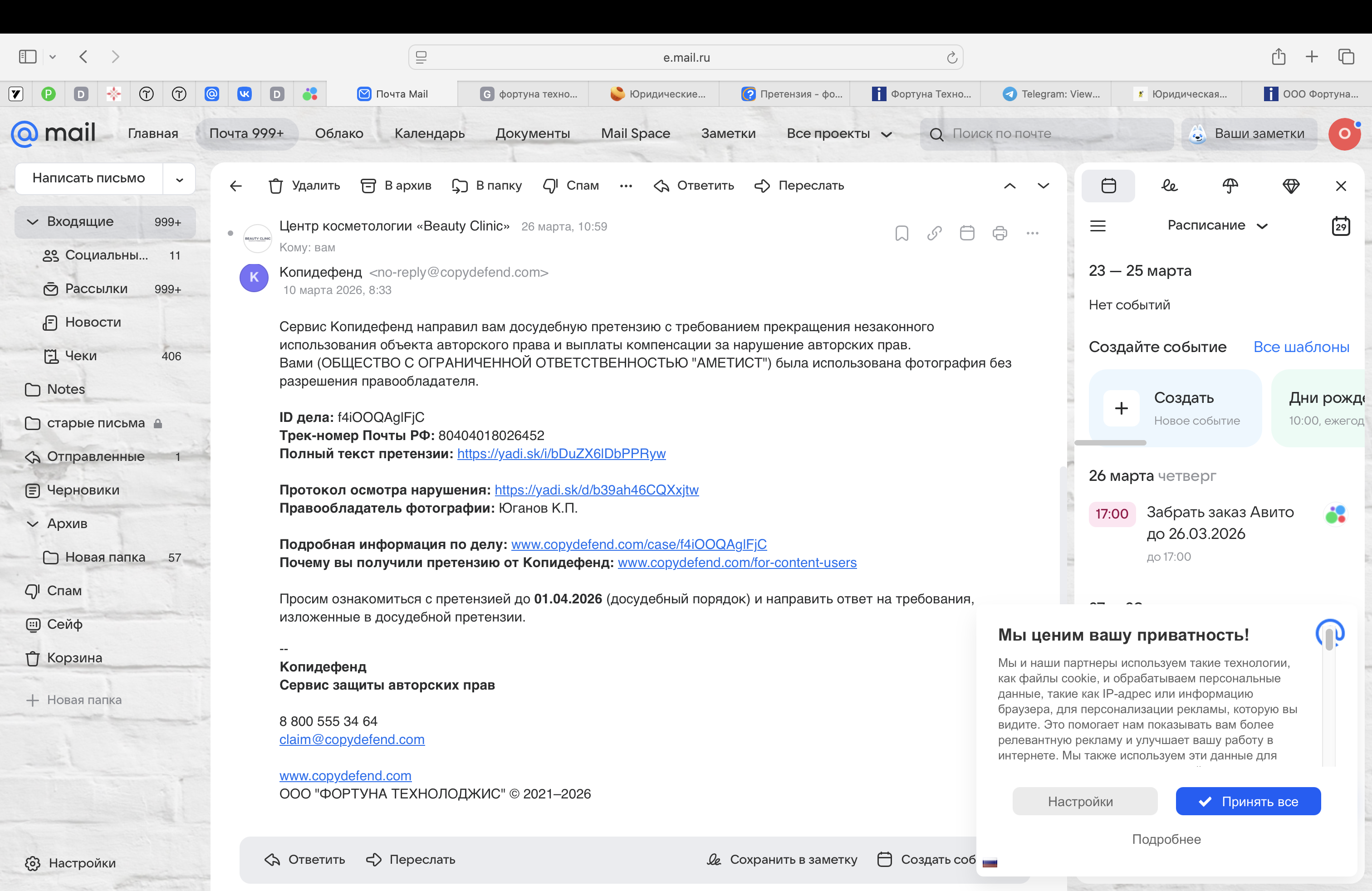1372x891 pixels.
Task: Click the date 29 calendar icon
Action: click(1341, 225)
